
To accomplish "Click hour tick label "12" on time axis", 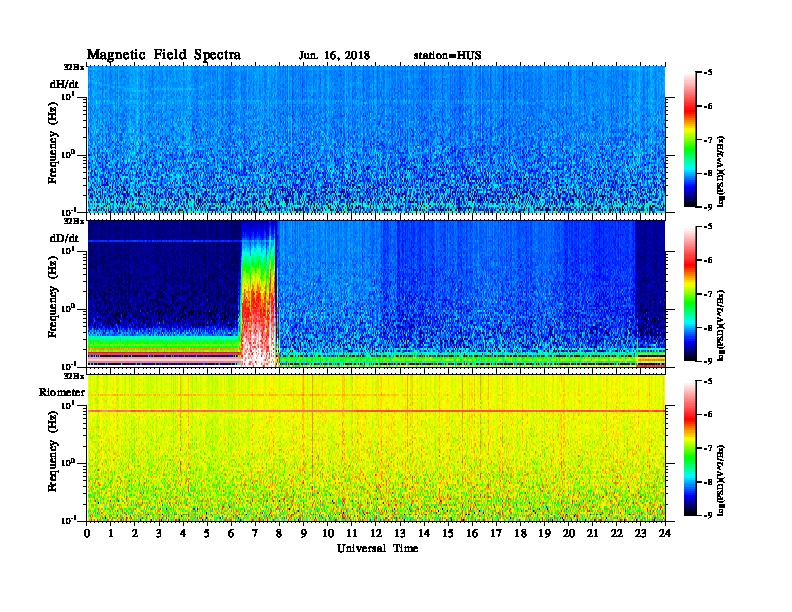I will (376, 533).
